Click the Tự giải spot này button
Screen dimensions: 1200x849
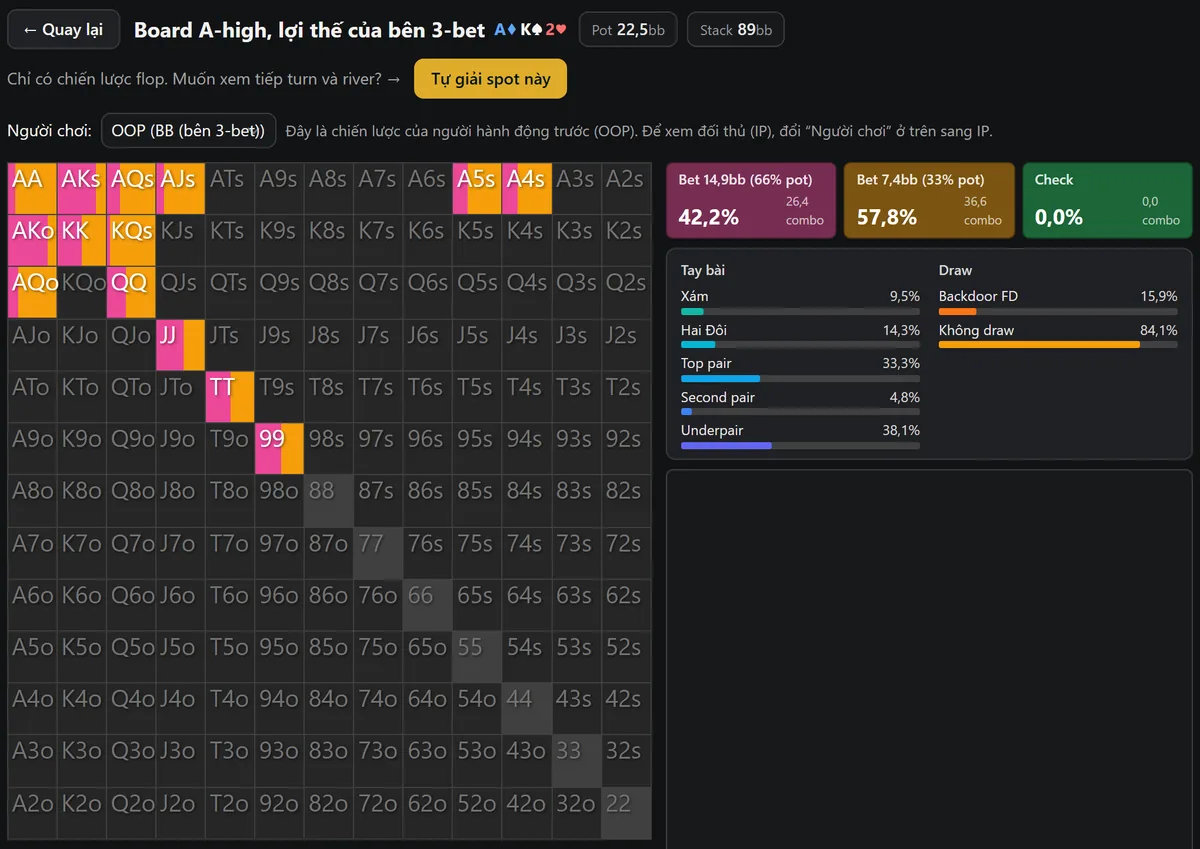(x=490, y=79)
